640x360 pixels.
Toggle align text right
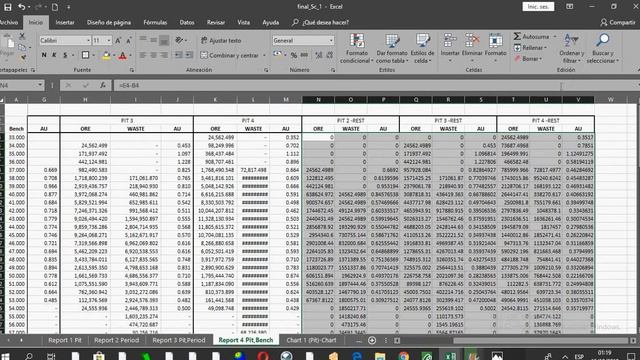point(164,55)
